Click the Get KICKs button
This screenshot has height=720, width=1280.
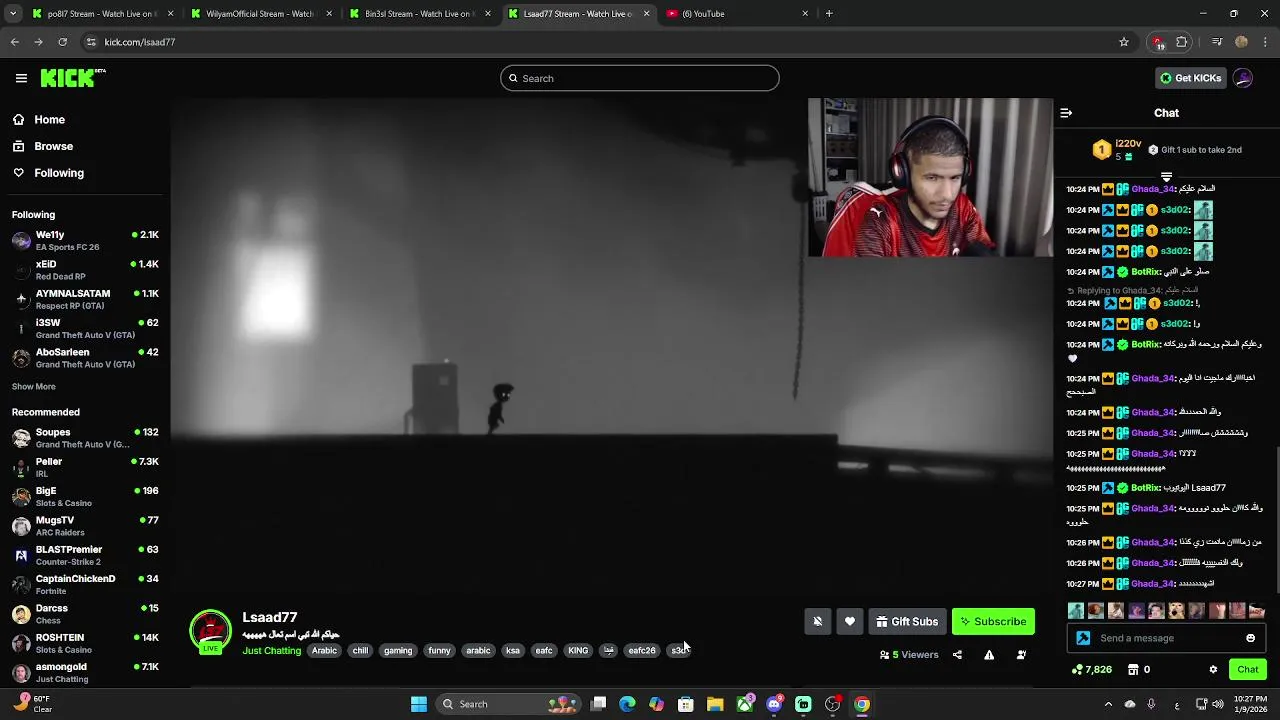(1190, 78)
